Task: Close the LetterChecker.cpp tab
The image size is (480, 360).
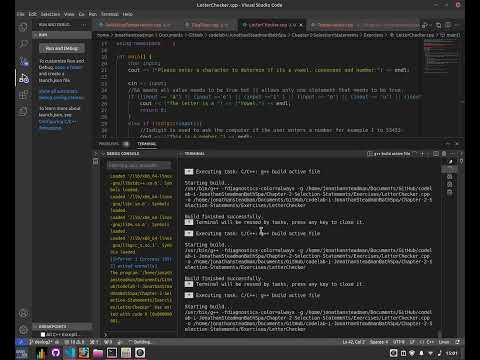Action: click(301, 25)
